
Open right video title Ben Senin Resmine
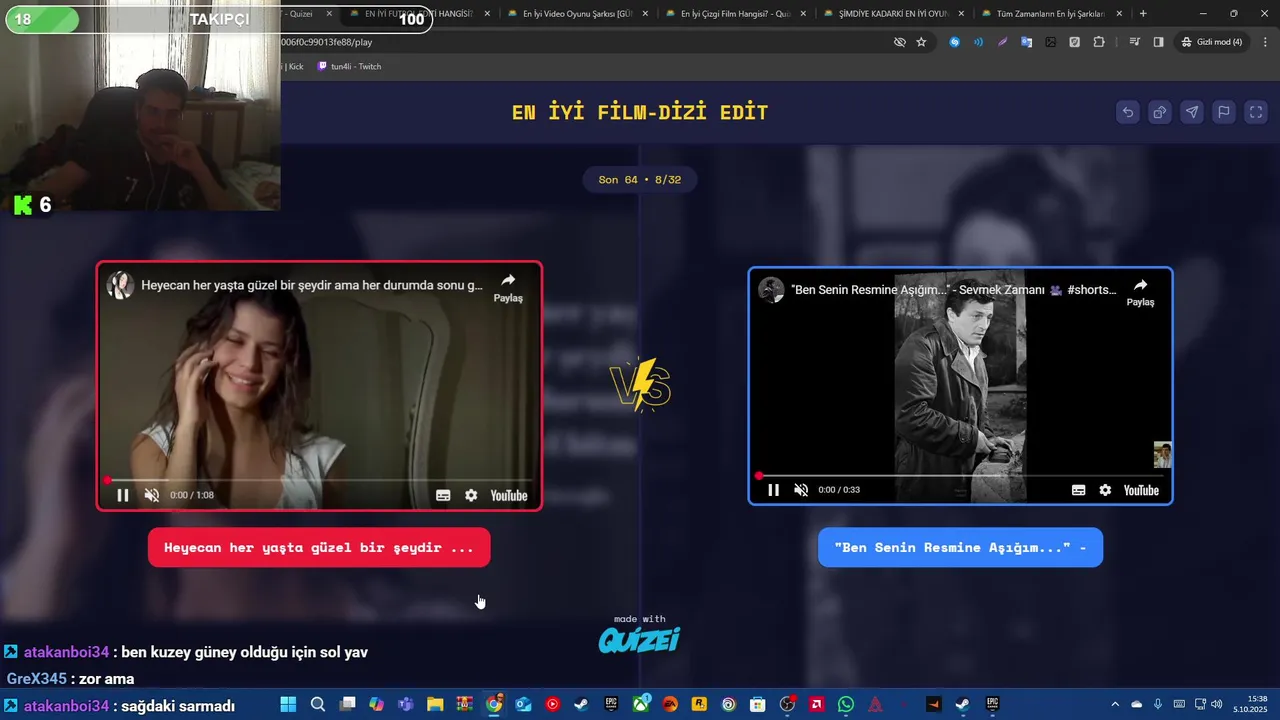(x=953, y=290)
